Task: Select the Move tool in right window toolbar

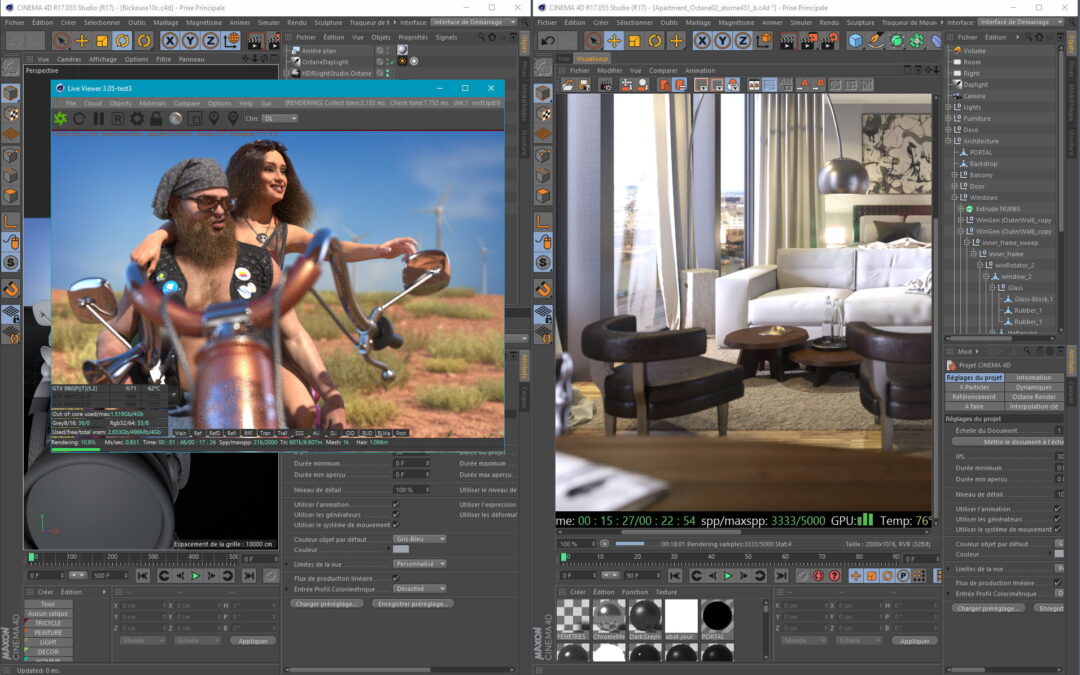Action: (x=614, y=41)
